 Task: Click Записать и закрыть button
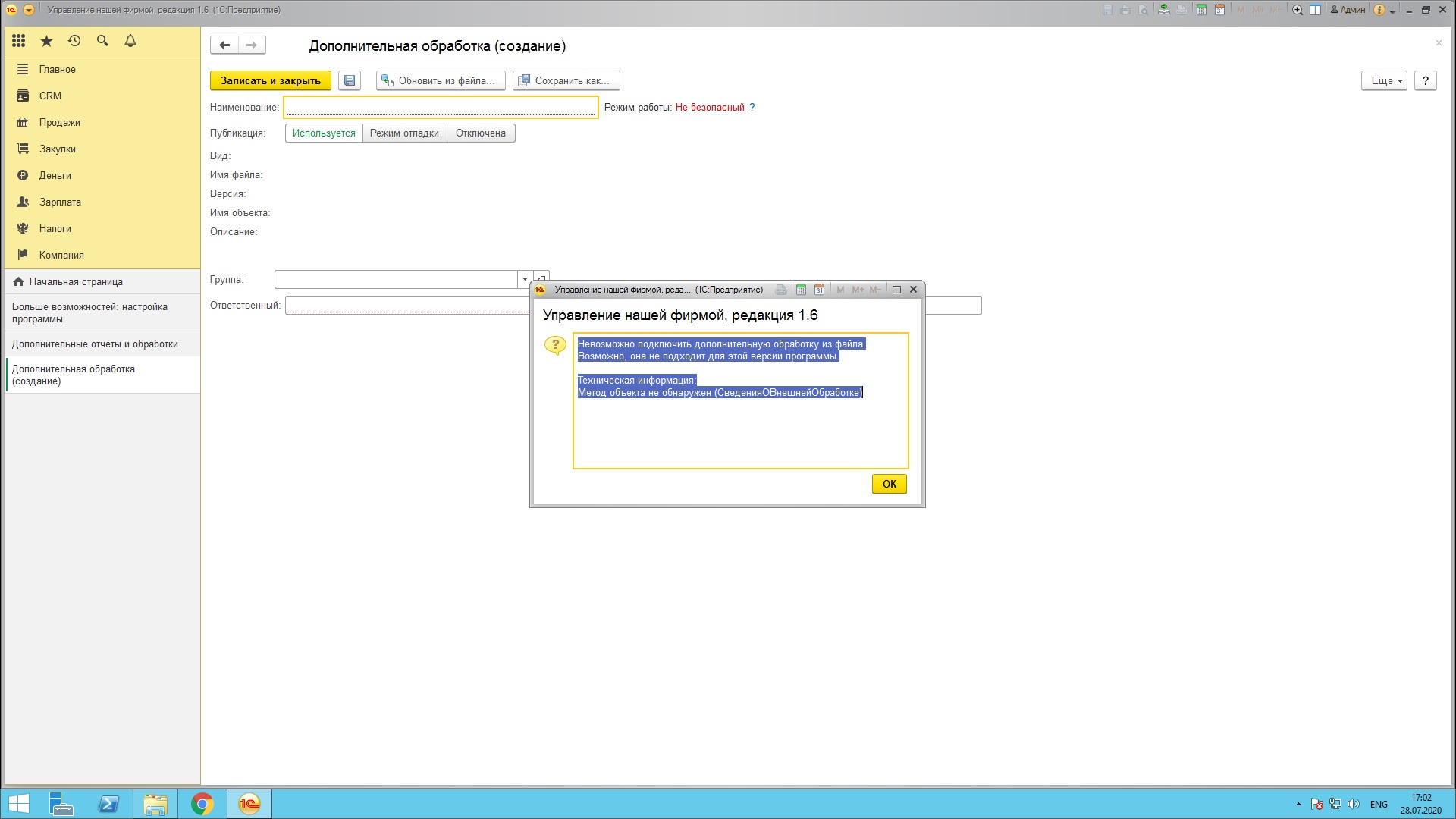coord(271,80)
